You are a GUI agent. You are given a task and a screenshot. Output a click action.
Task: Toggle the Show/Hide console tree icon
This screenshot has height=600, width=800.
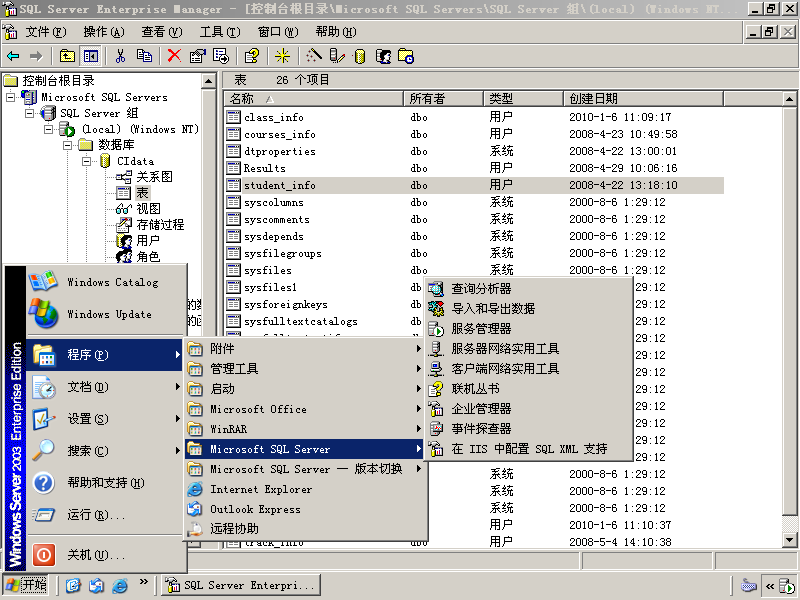tap(91, 56)
